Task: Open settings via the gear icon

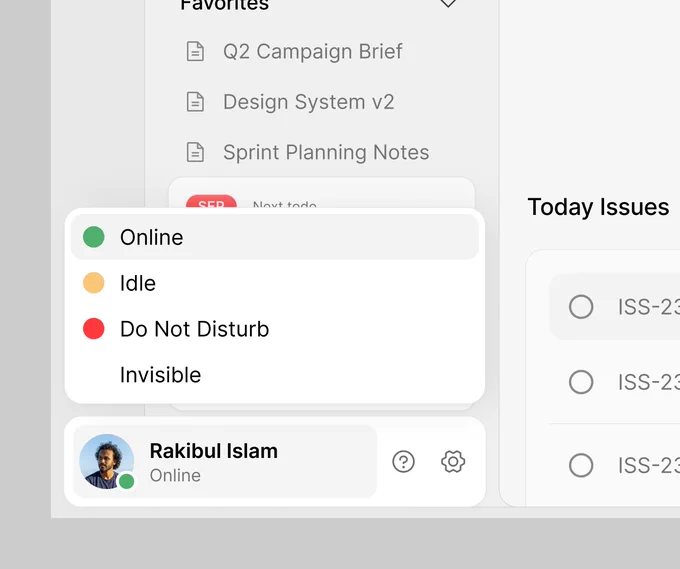Action: point(453,461)
